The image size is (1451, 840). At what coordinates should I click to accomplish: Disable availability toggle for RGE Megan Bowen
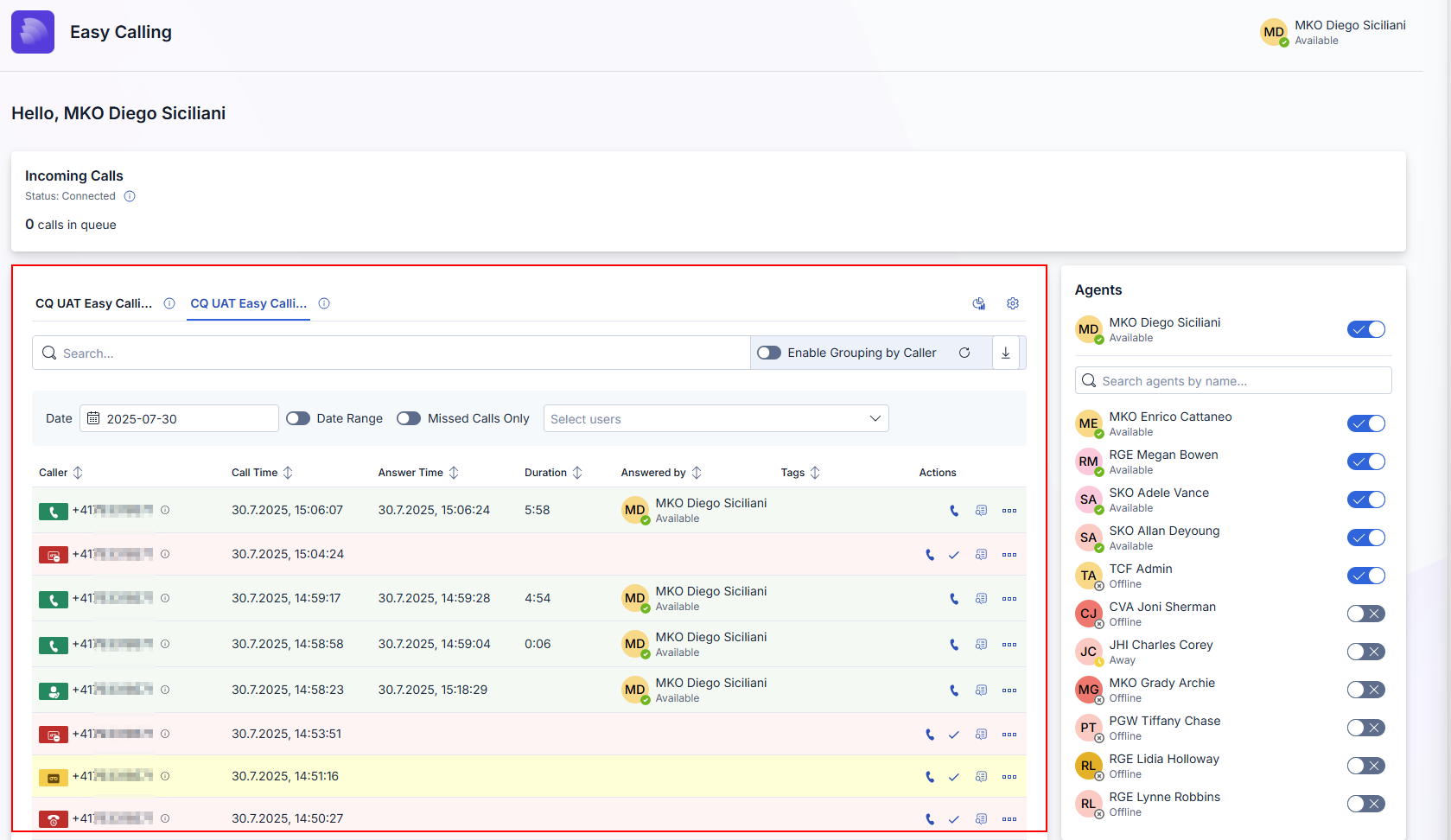[x=1365, y=461]
